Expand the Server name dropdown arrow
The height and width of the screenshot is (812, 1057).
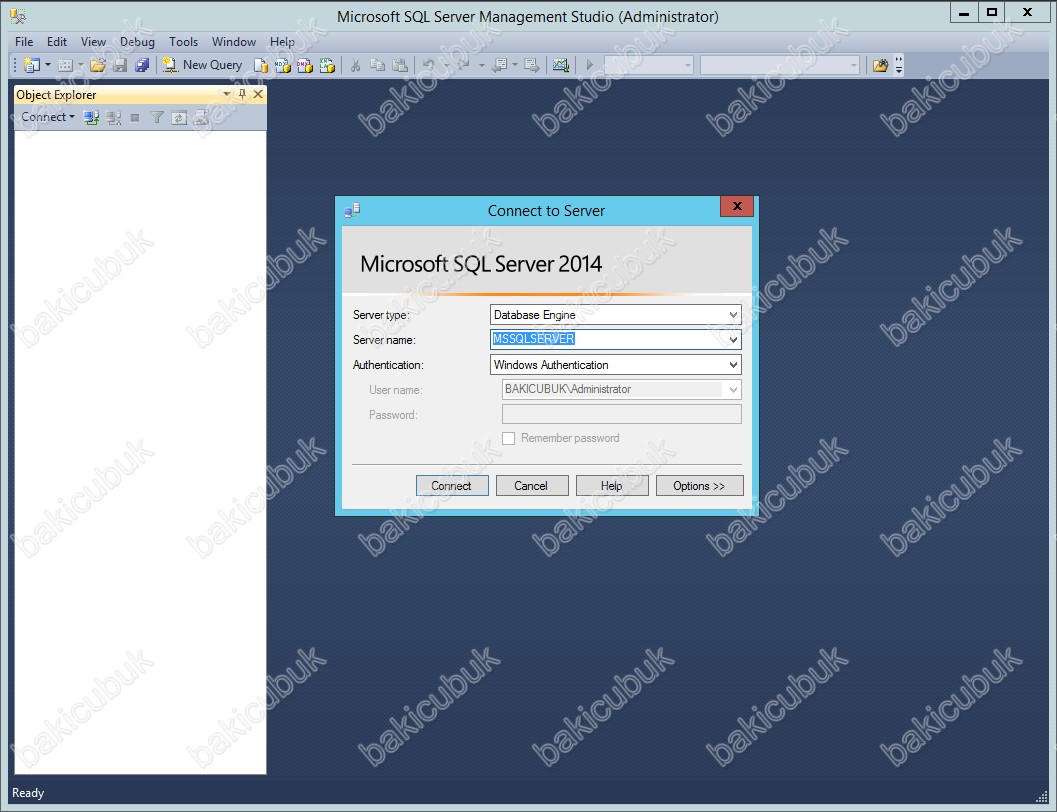click(733, 340)
